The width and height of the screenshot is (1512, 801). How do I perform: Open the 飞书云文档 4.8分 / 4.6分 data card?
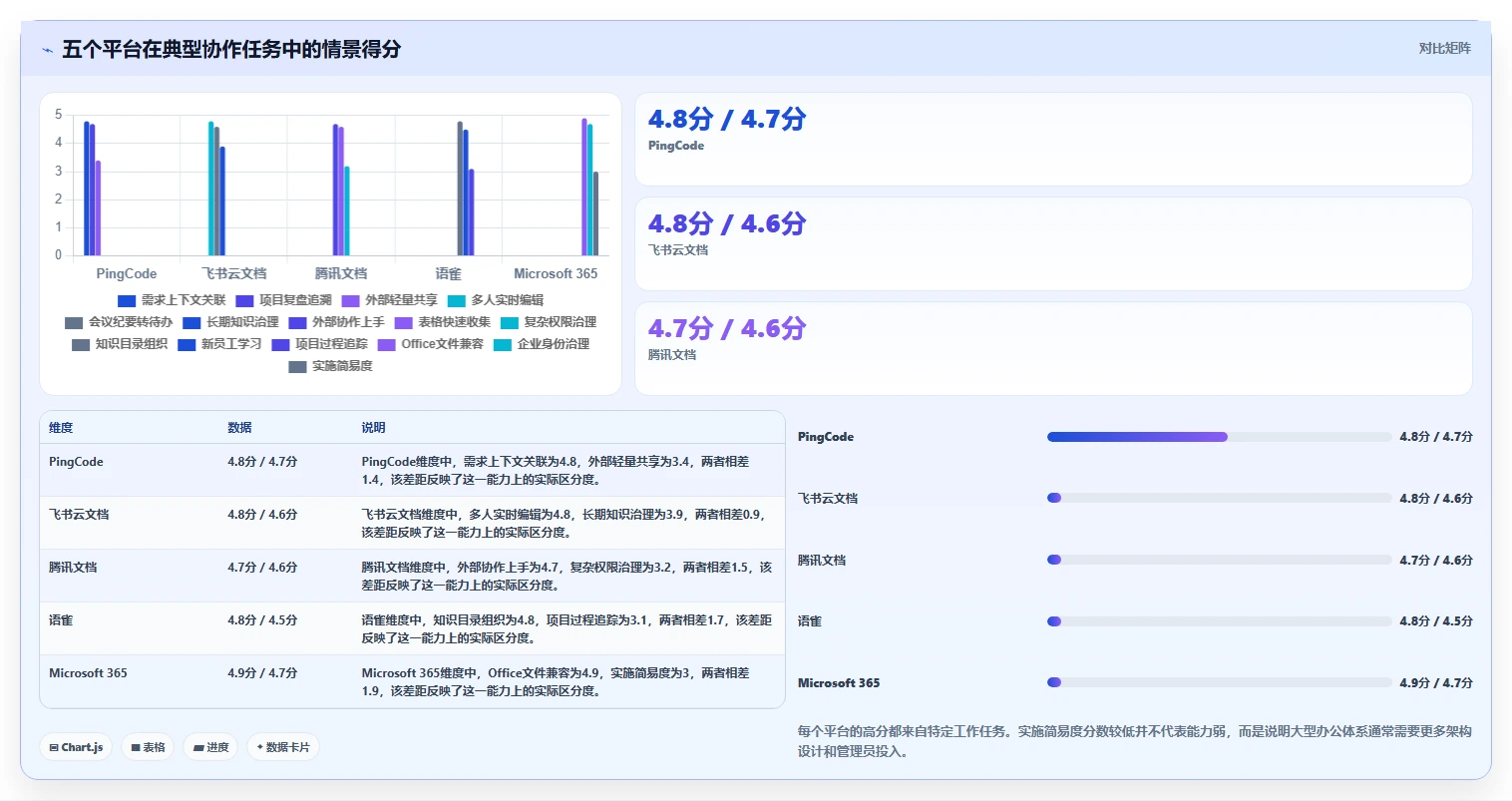[1053, 244]
